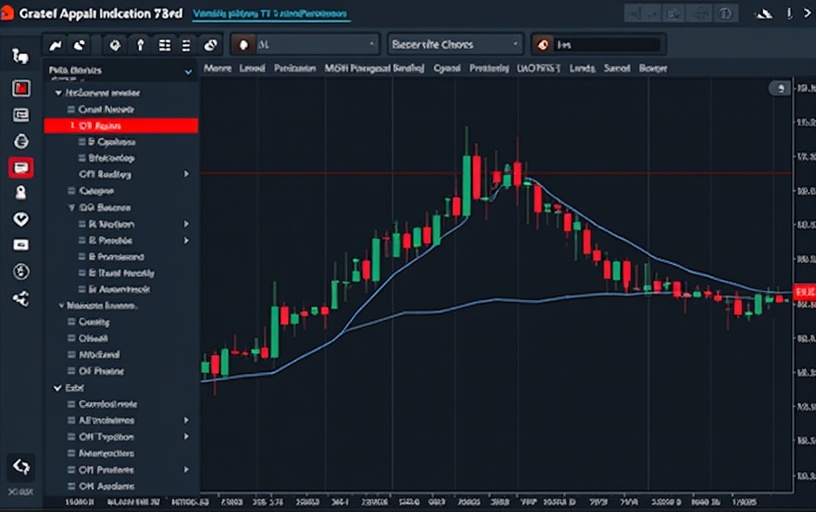816x512 pixels.
Task: Click the list view icon in top toolbar
Action: (x=164, y=45)
